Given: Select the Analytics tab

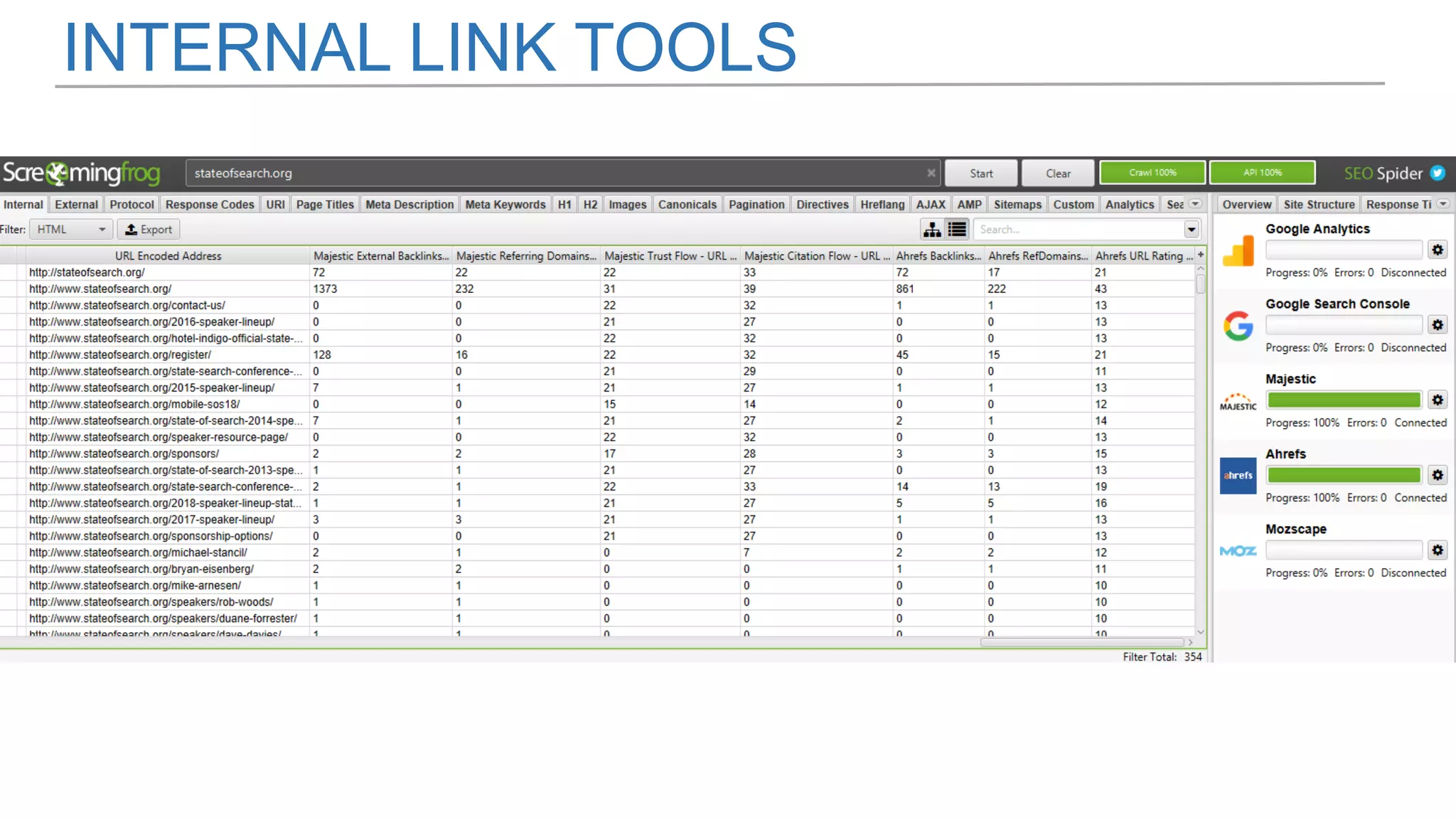Looking at the screenshot, I should click(x=1130, y=205).
